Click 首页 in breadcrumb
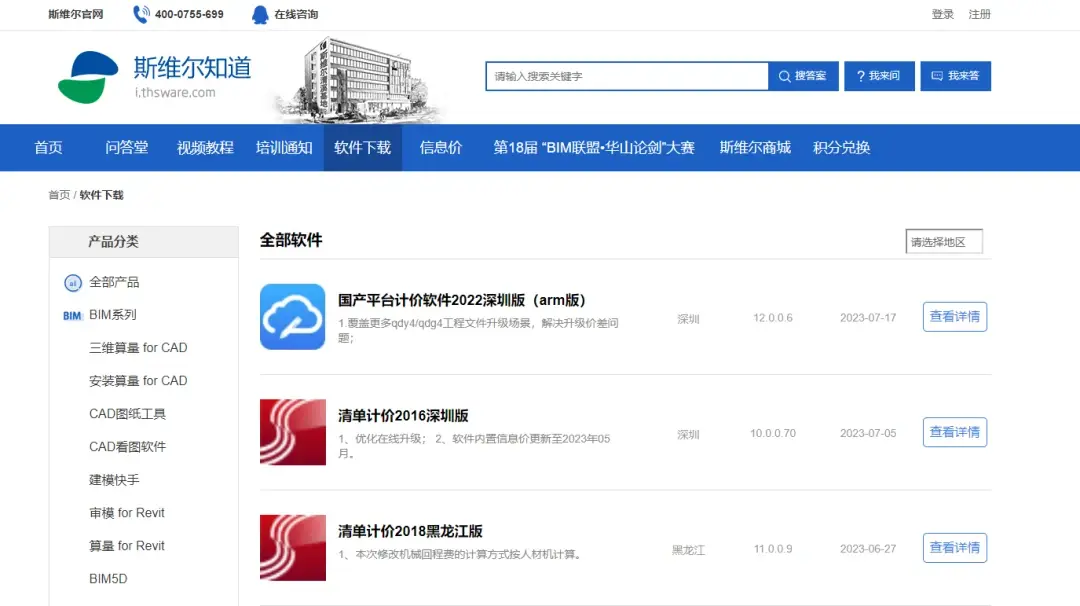 (x=59, y=195)
